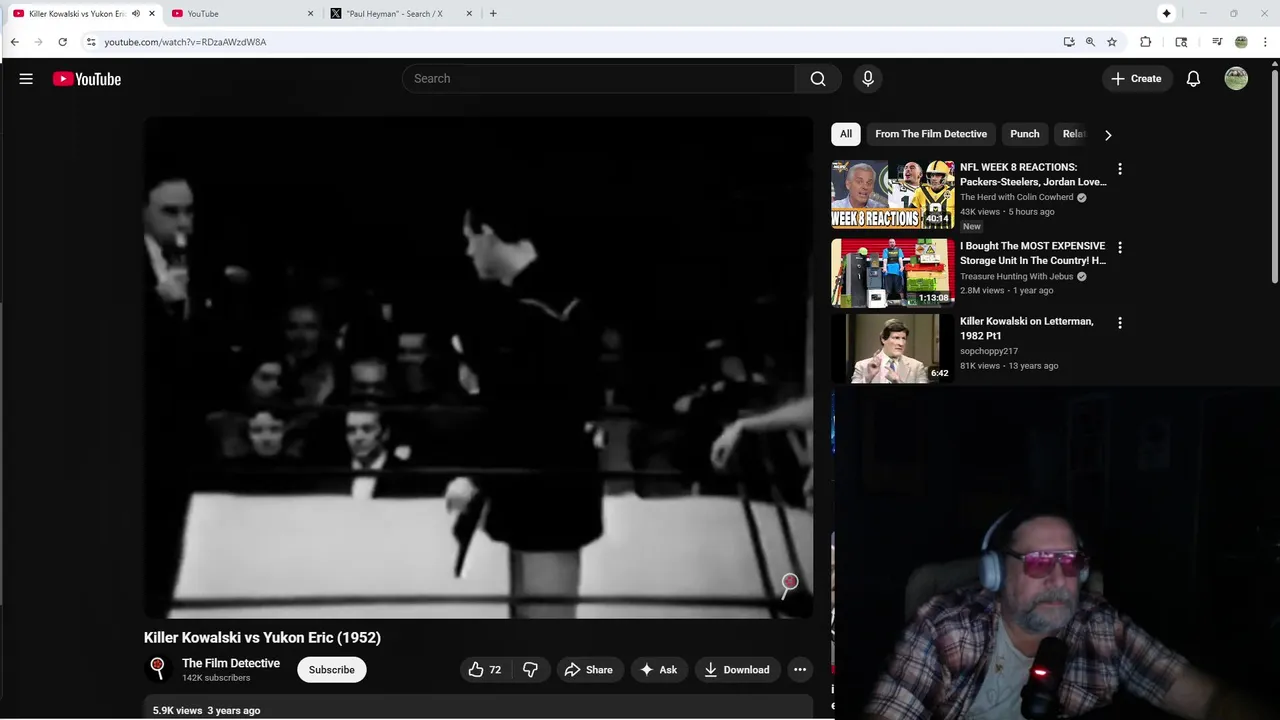1280x720 pixels.
Task: Open the browser zoom indicator
Action: click(x=1090, y=42)
